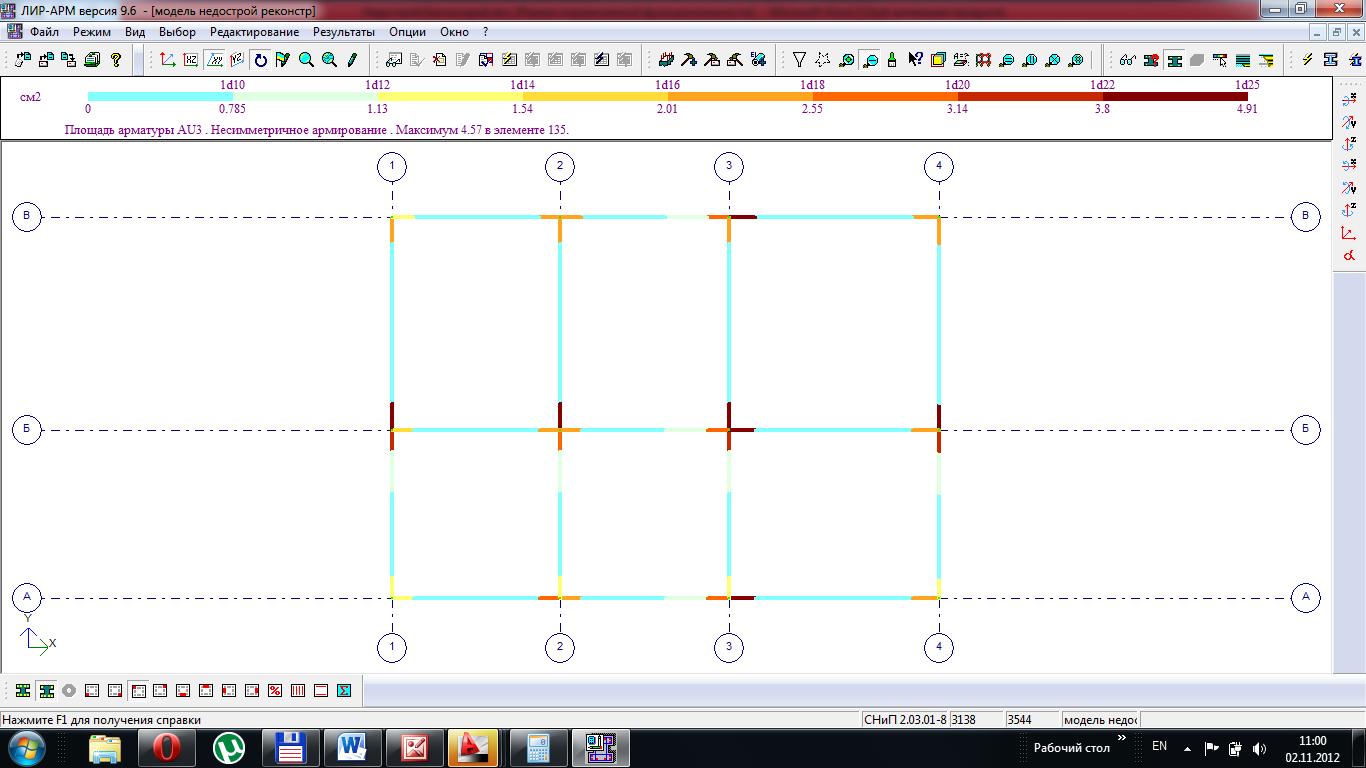Click the first I-beam icon in bottom toolbar

click(22, 690)
